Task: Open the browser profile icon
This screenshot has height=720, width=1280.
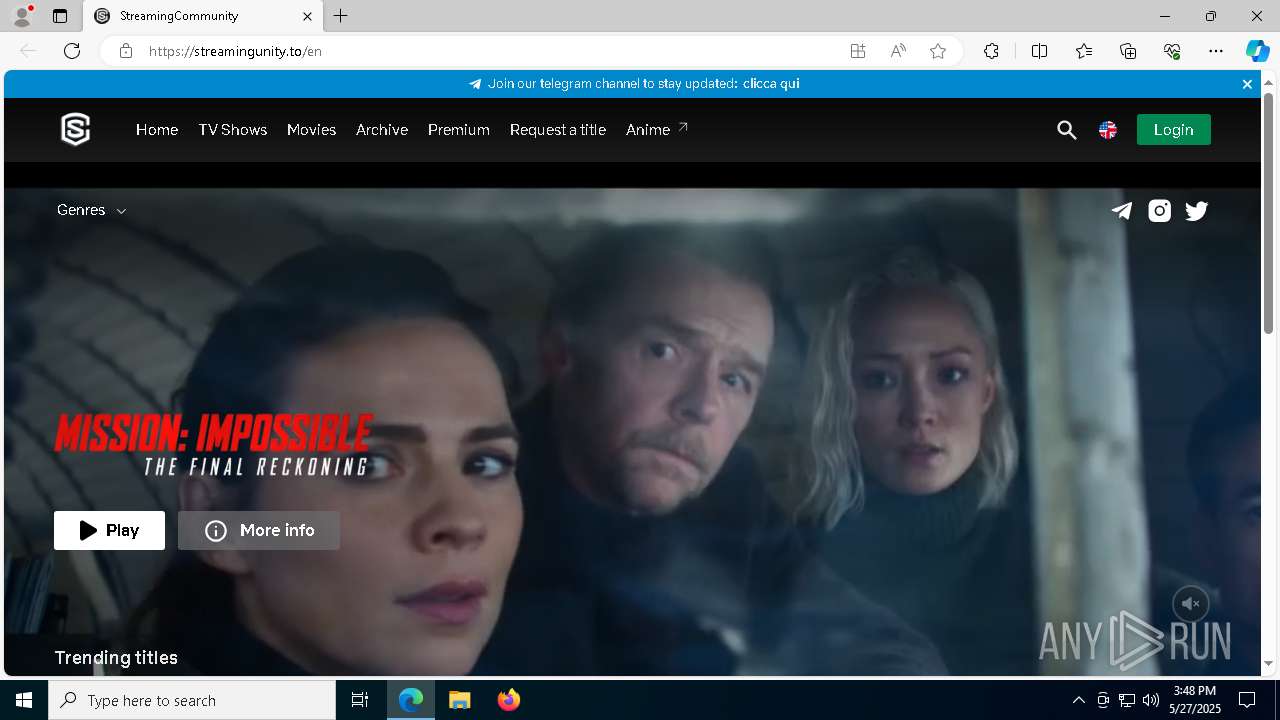Action: [22, 16]
